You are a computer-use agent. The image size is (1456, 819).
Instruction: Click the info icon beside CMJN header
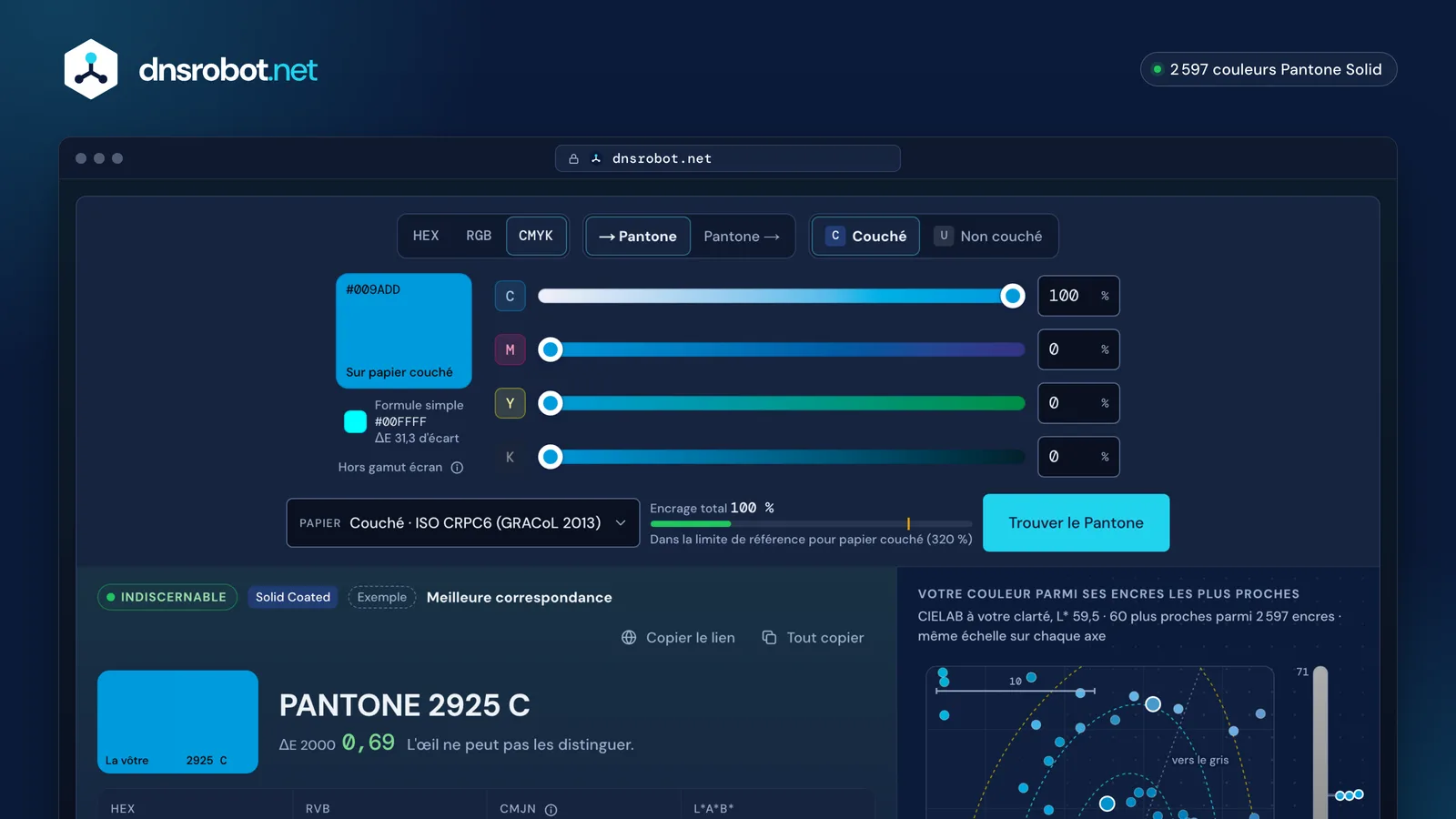click(551, 809)
